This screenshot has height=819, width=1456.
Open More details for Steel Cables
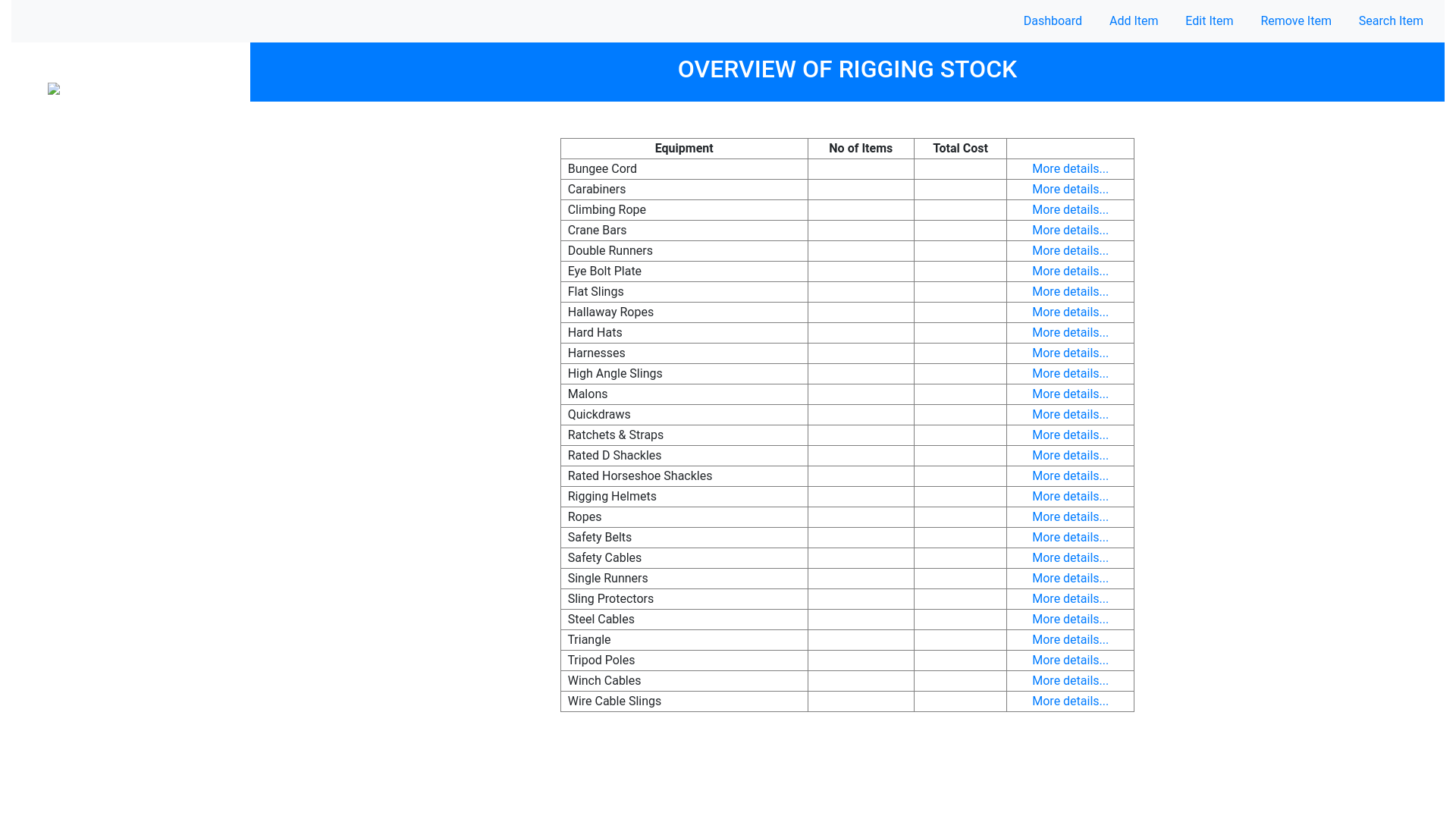[1070, 620]
